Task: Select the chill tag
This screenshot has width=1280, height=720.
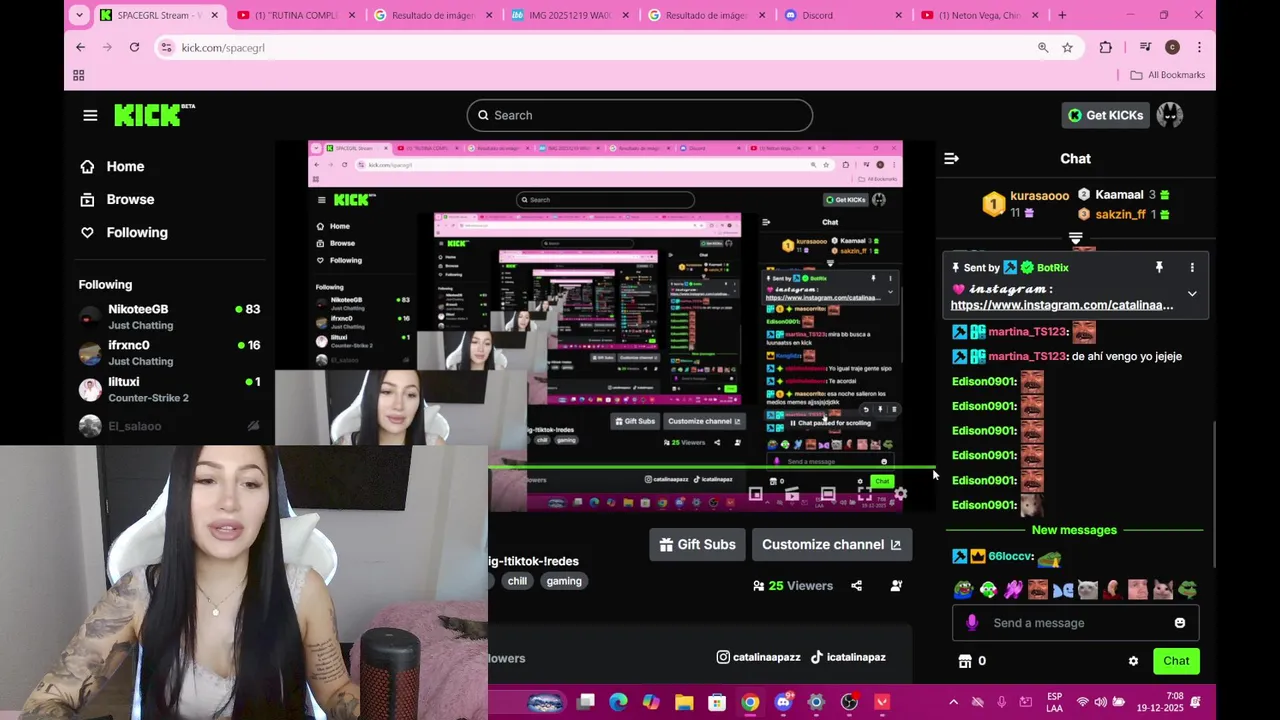Action: (x=517, y=581)
